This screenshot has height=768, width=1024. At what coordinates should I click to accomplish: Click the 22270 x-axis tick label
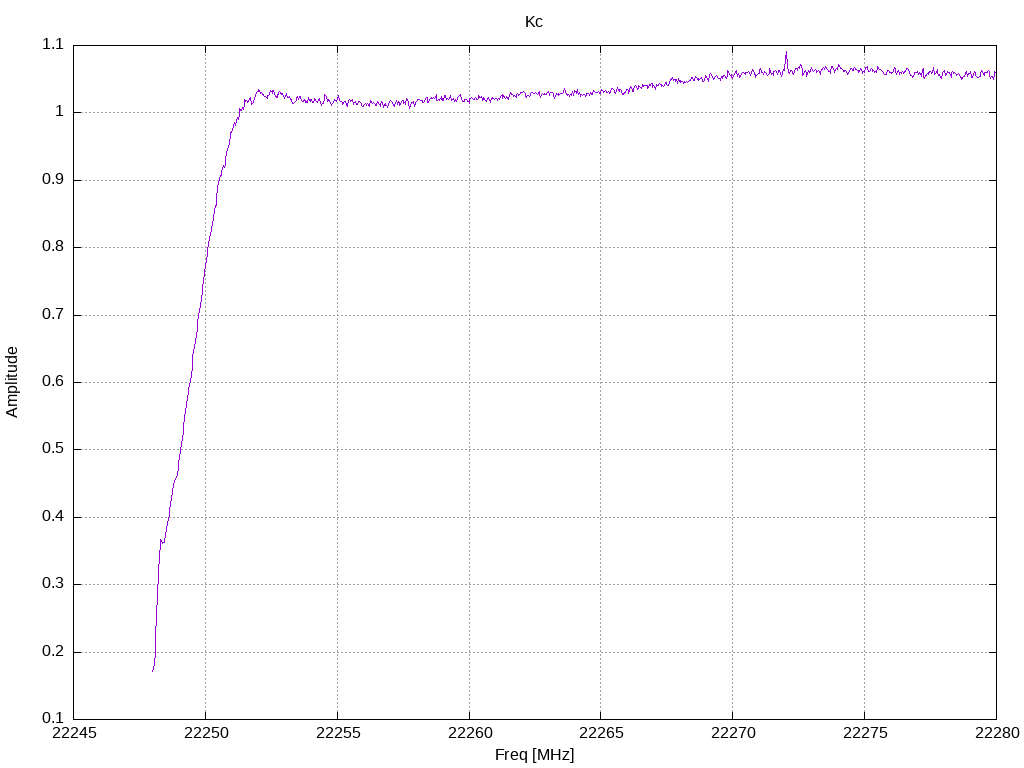coord(733,733)
